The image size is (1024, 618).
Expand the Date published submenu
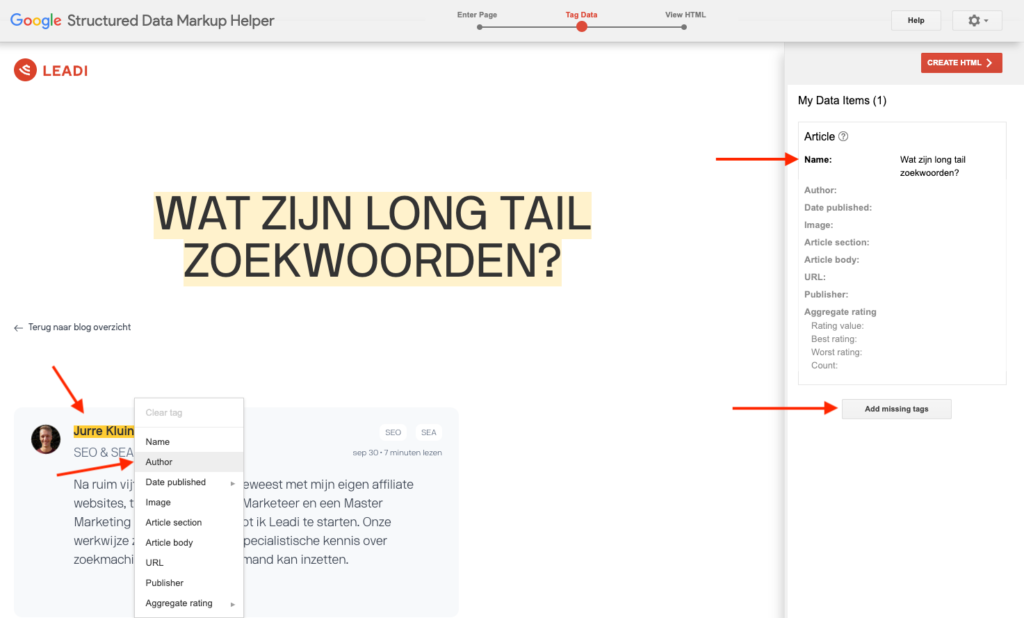click(189, 482)
